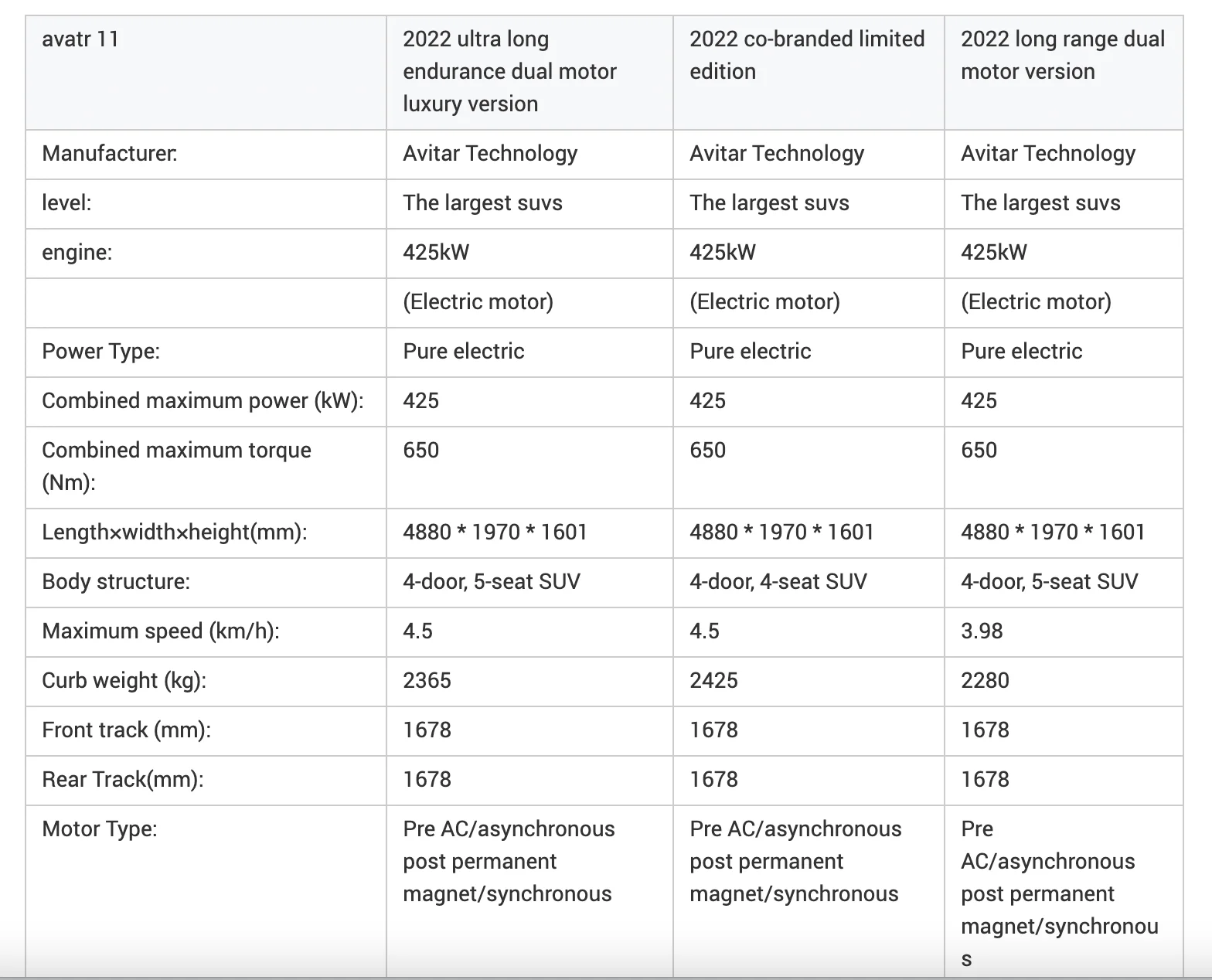
Task: Click the "2022 co-branded limited edition" column header
Action: [806, 55]
